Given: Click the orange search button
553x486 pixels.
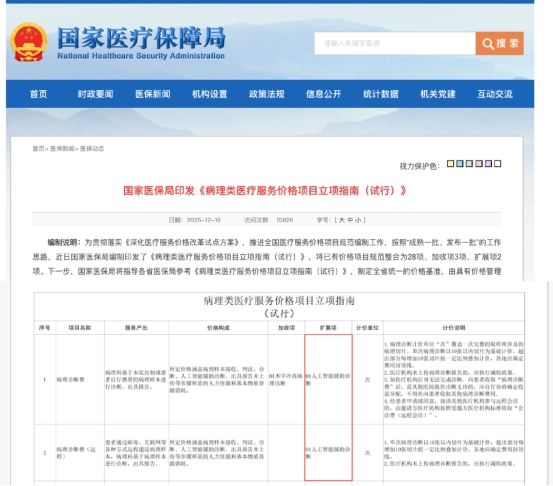Looking at the screenshot, I should pos(499,43).
